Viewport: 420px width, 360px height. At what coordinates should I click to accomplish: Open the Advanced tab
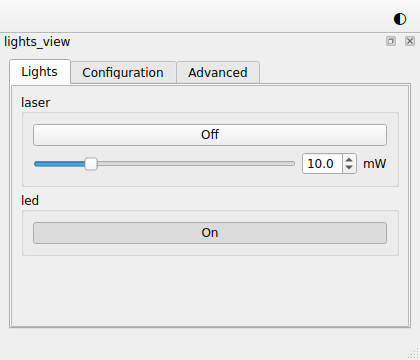218,72
